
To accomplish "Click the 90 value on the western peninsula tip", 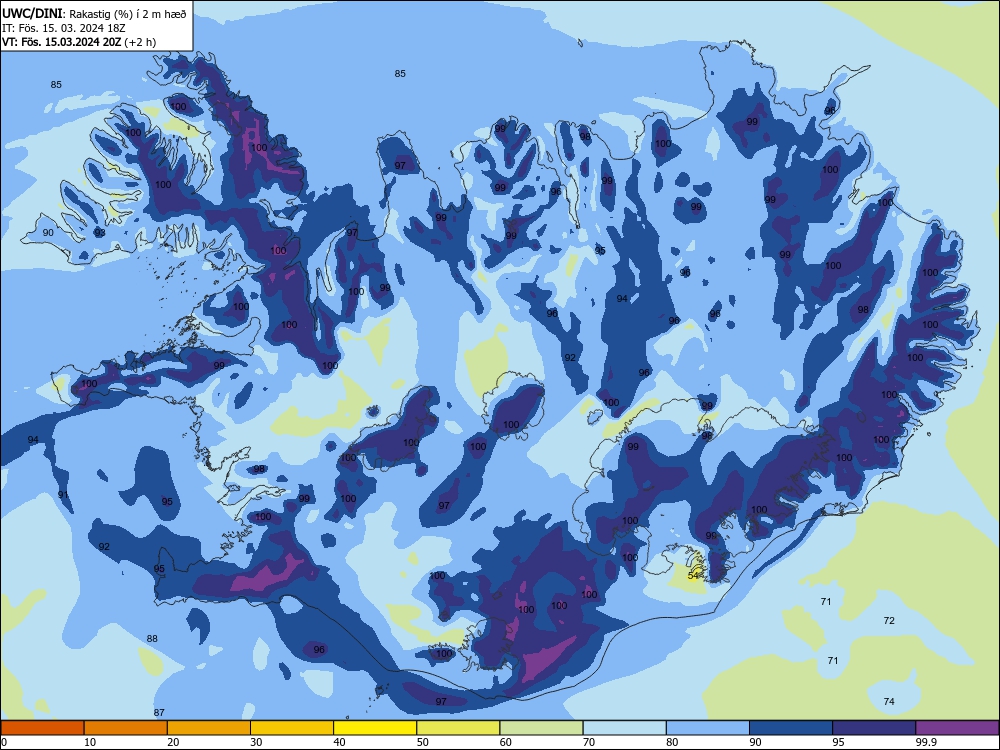I will (x=48, y=233).
